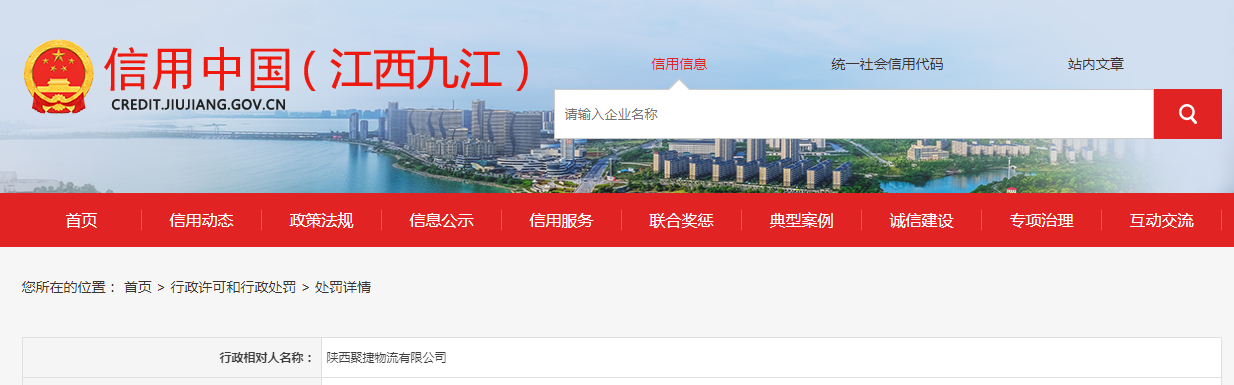Click 行政许可和行政处罚 breadcrumb link

tap(233, 287)
